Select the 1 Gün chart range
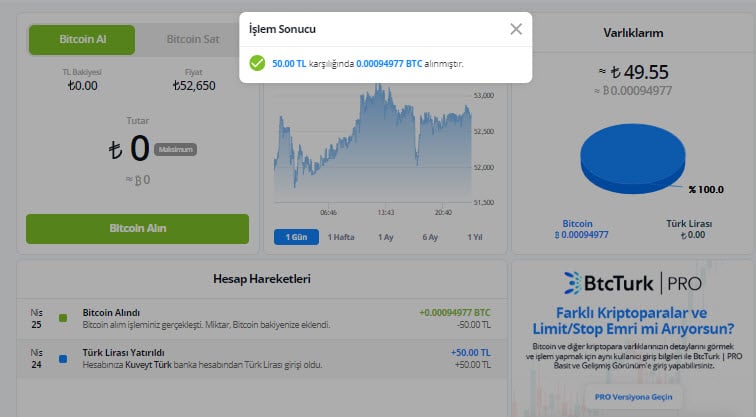Screen dimensions: 756x417 pos(296,237)
